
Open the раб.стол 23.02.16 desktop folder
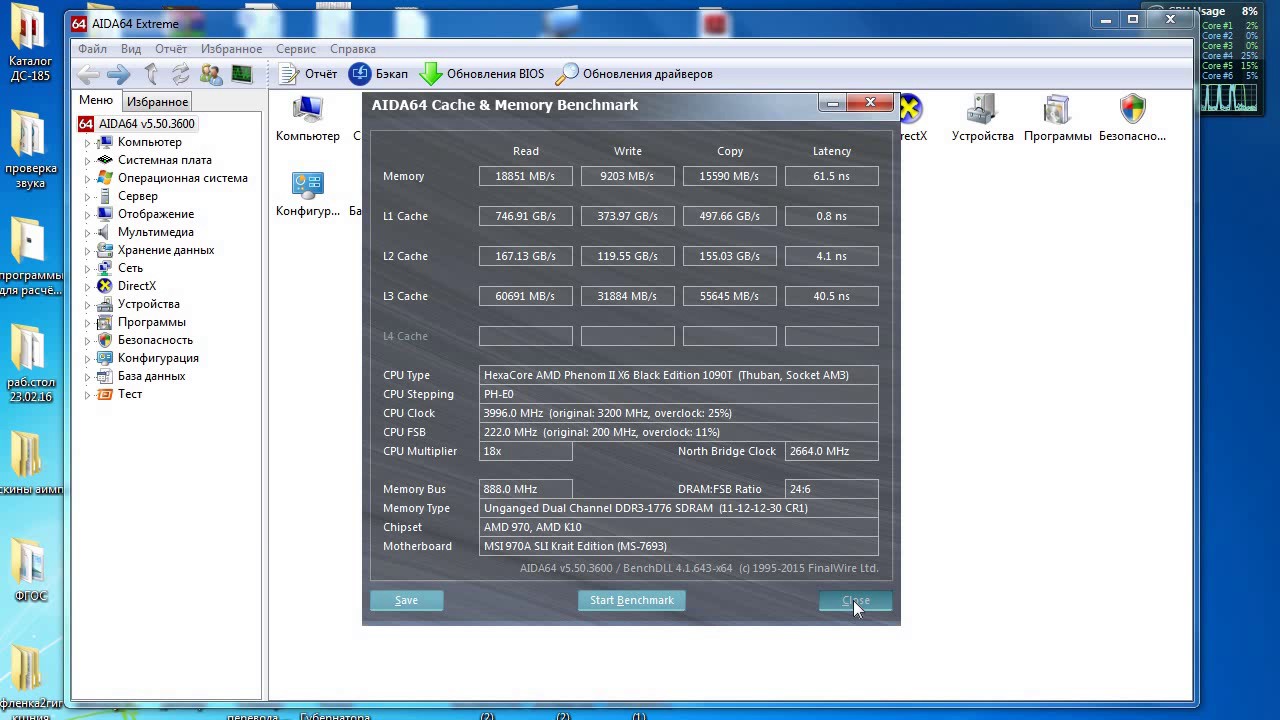30,362
